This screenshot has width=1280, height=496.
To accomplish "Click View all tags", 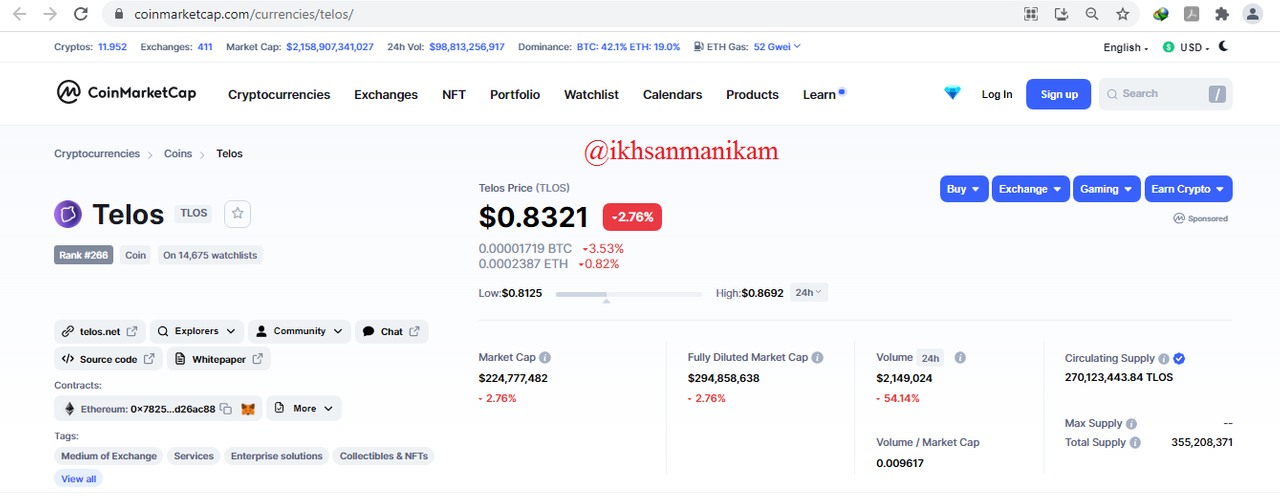I will coord(79,479).
